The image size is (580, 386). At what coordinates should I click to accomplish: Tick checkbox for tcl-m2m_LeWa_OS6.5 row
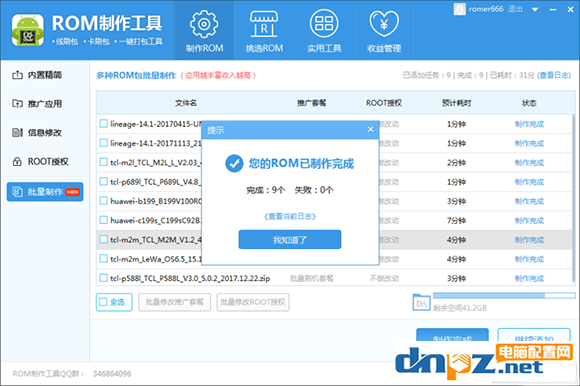103,258
